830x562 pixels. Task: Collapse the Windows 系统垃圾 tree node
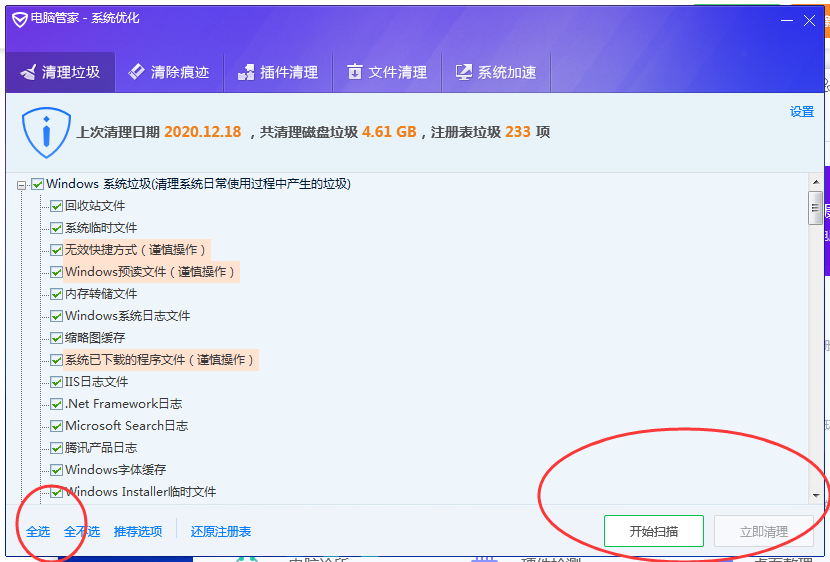[x=22, y=184]
